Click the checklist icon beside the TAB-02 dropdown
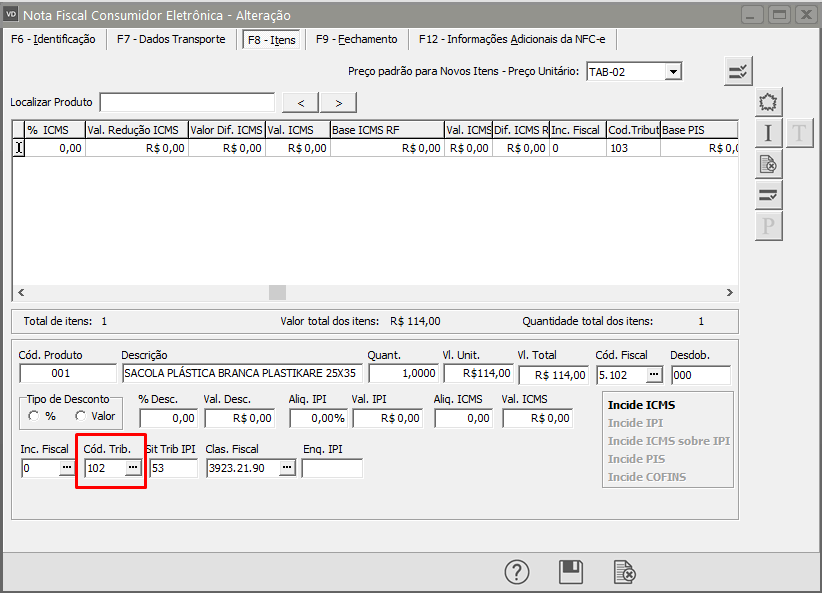The height and width of the screenshot is (593, 822). click(738, 72)
